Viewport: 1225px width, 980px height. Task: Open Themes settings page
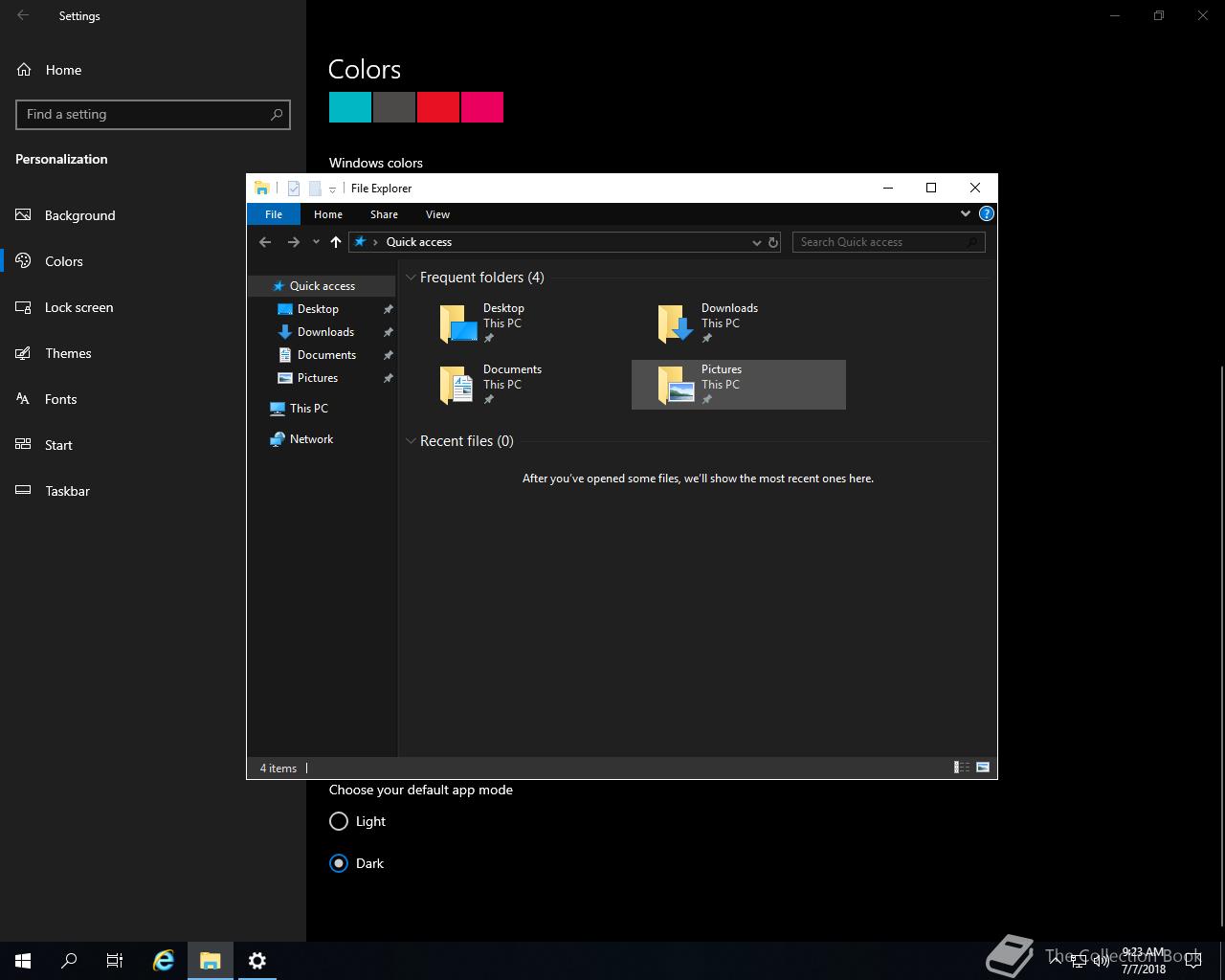click(x=153, y=353)
